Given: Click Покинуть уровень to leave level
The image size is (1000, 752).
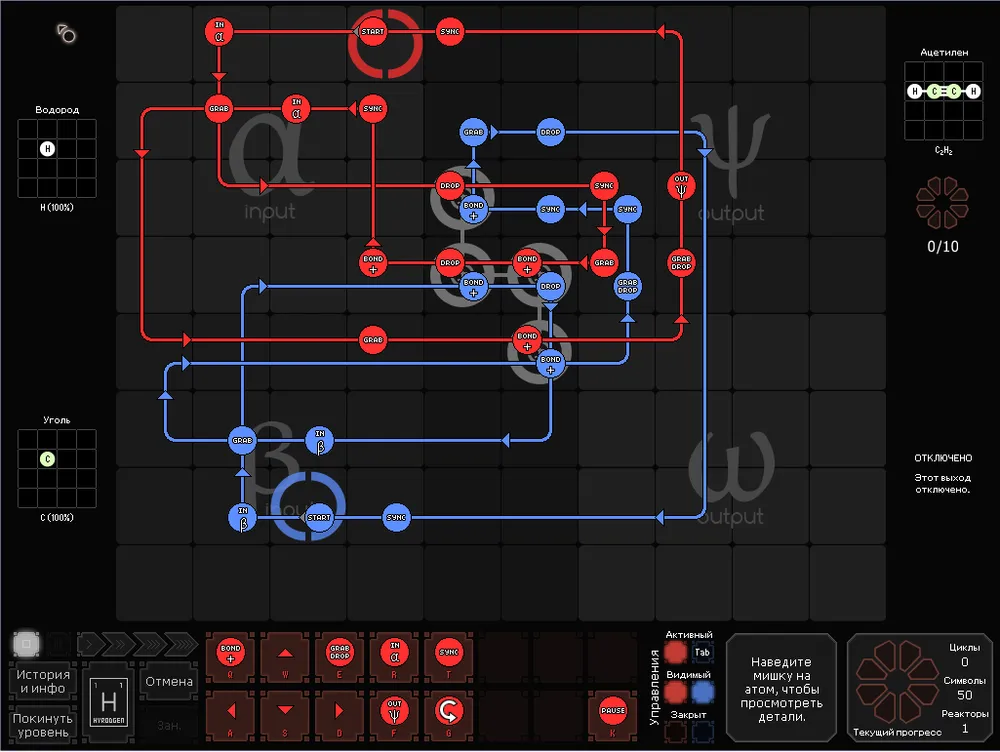Looking at the screenshot, I should point(42,724).
